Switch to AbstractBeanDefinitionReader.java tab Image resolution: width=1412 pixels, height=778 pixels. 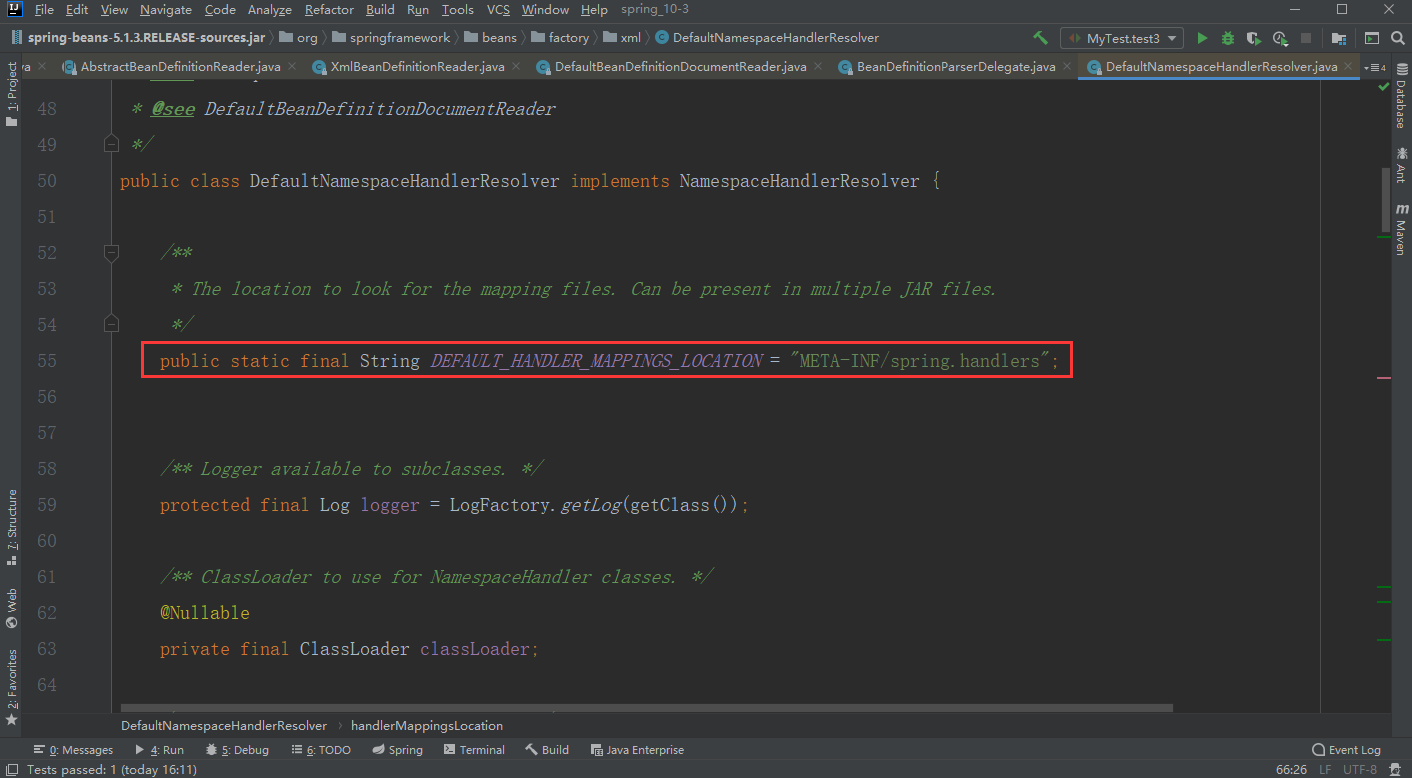(180, 67)
